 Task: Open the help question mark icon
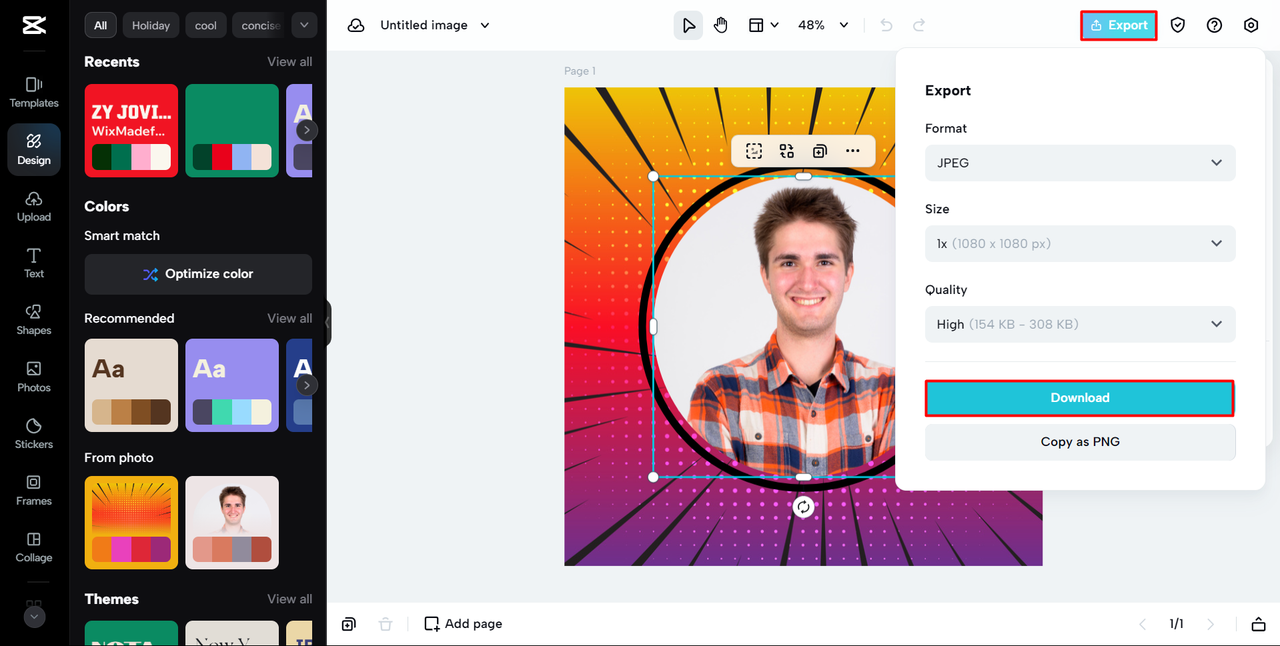coord(1214,25)
